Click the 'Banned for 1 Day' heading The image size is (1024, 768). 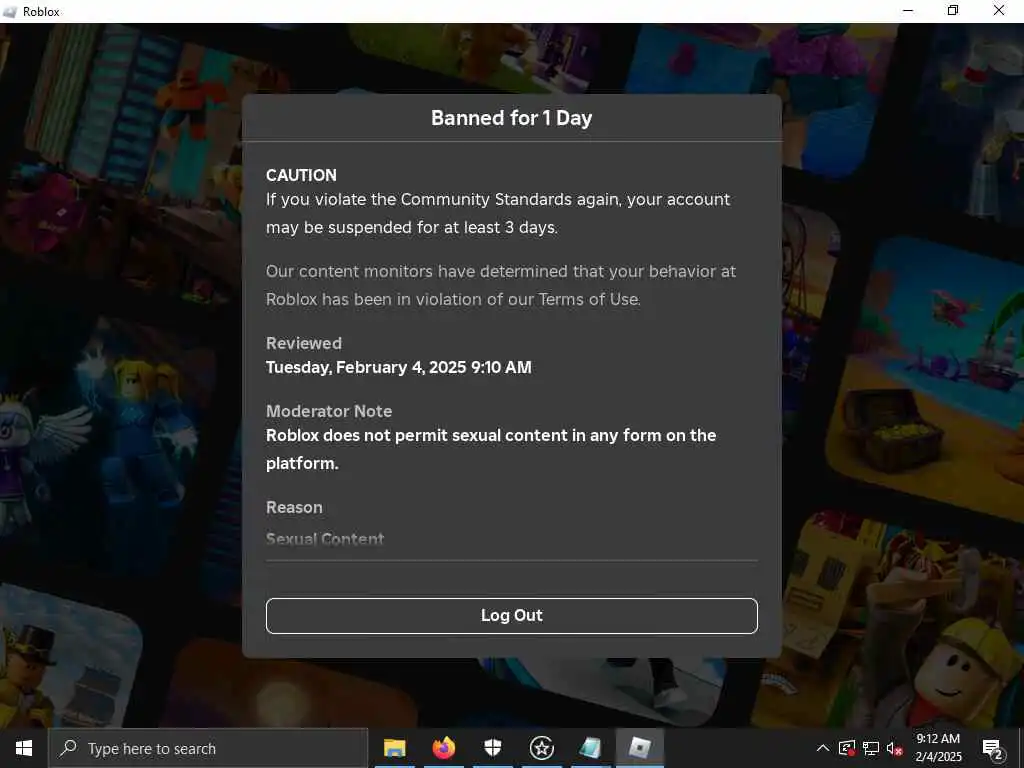click(511, 118)
